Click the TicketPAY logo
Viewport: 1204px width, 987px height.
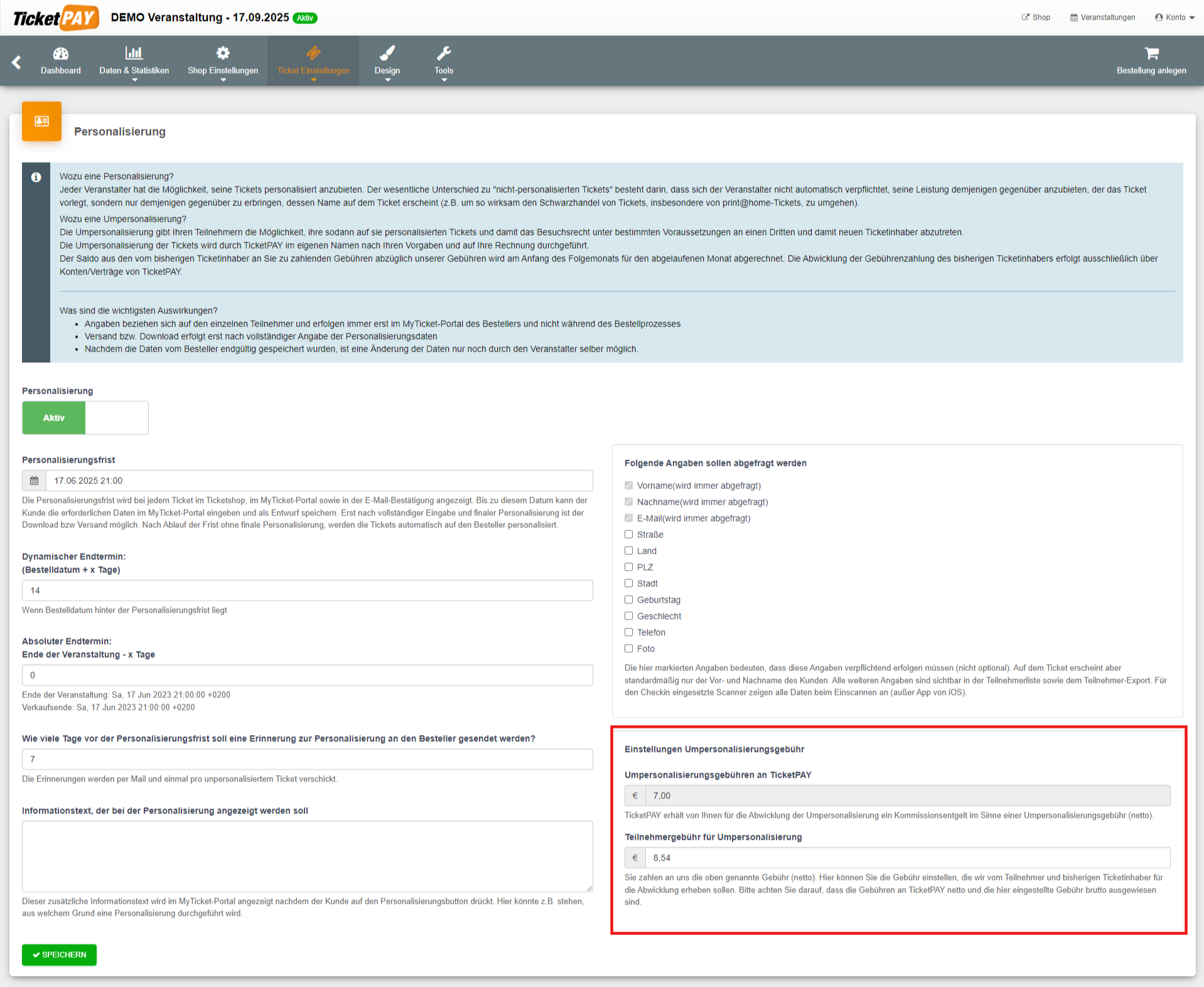click(56, 18)
